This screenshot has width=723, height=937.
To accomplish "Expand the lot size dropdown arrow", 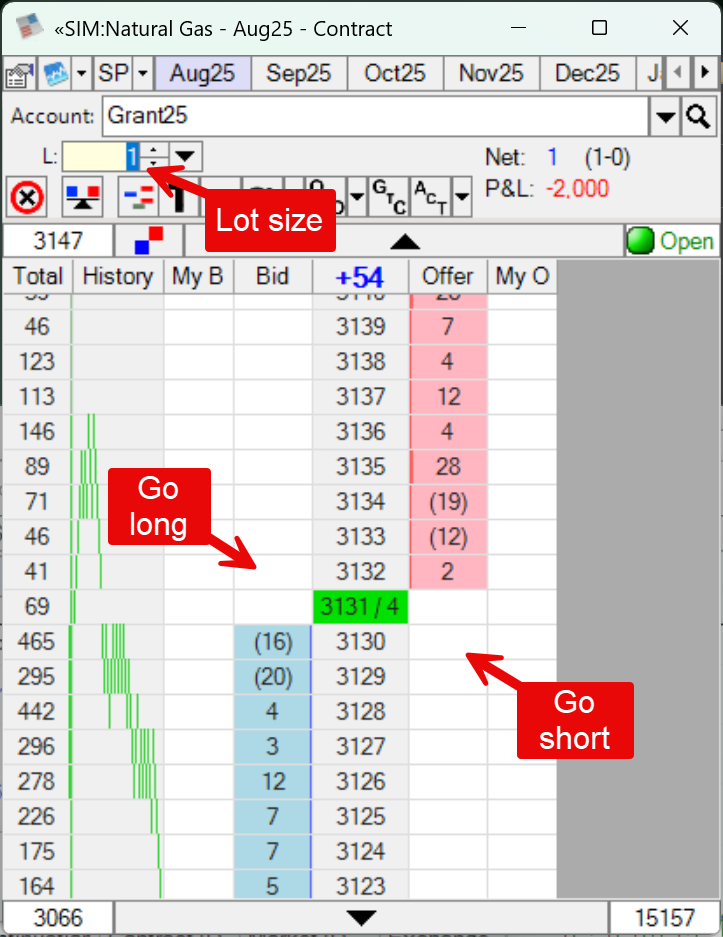I will [x=186, y=156].
